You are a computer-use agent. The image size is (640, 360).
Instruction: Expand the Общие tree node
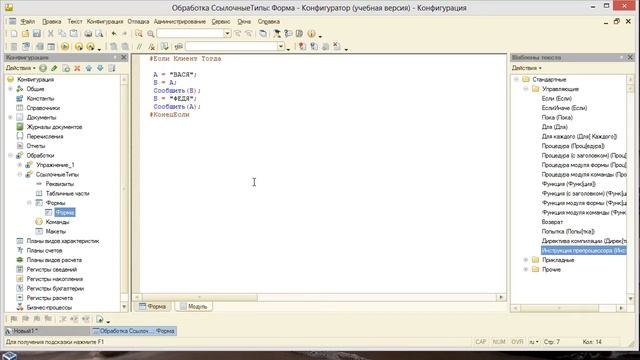[10, 89]
